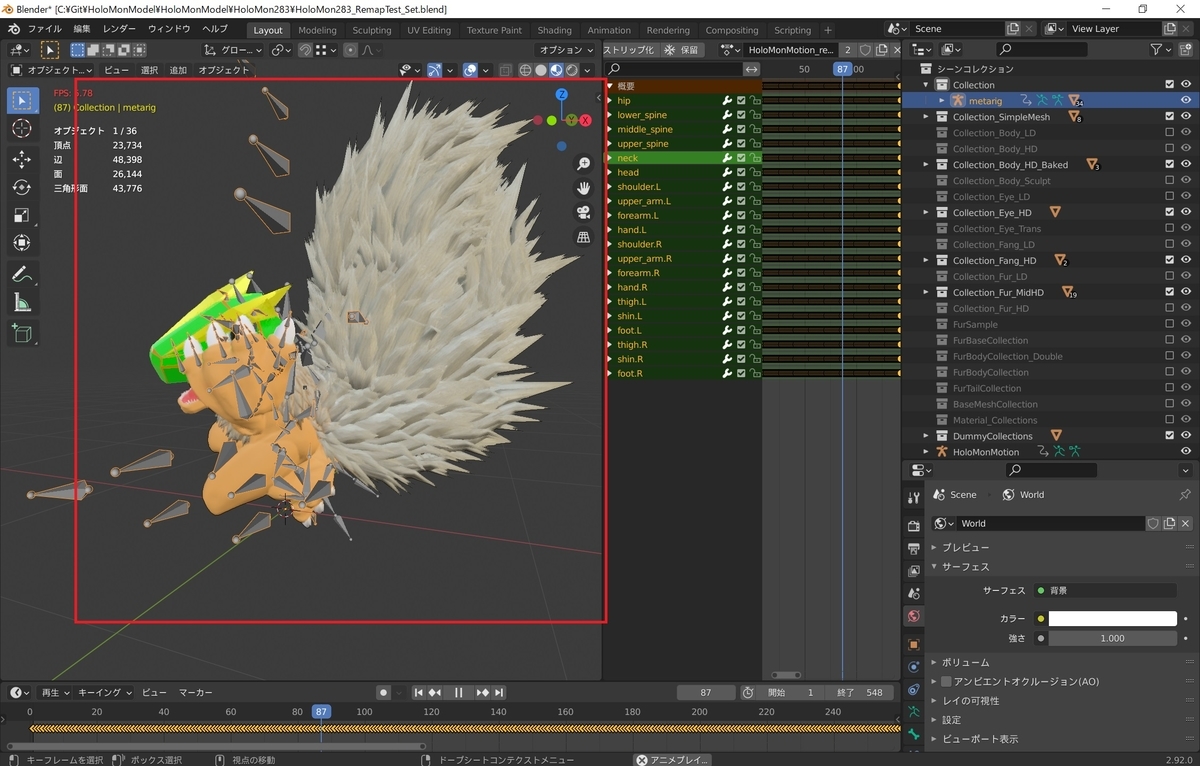Open the 追加 menu in the viewport header
The image size is (1200, 766).
click(178, 70)
